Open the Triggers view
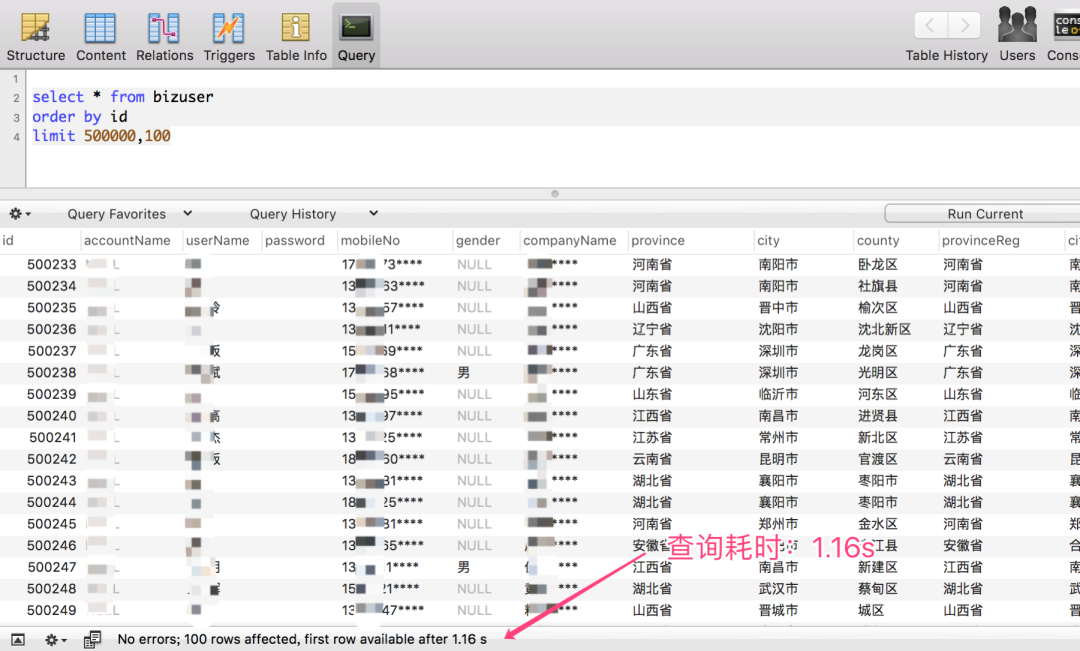Image resolution: width=1080 pixels, height=651 pixels. coord(229,28)
